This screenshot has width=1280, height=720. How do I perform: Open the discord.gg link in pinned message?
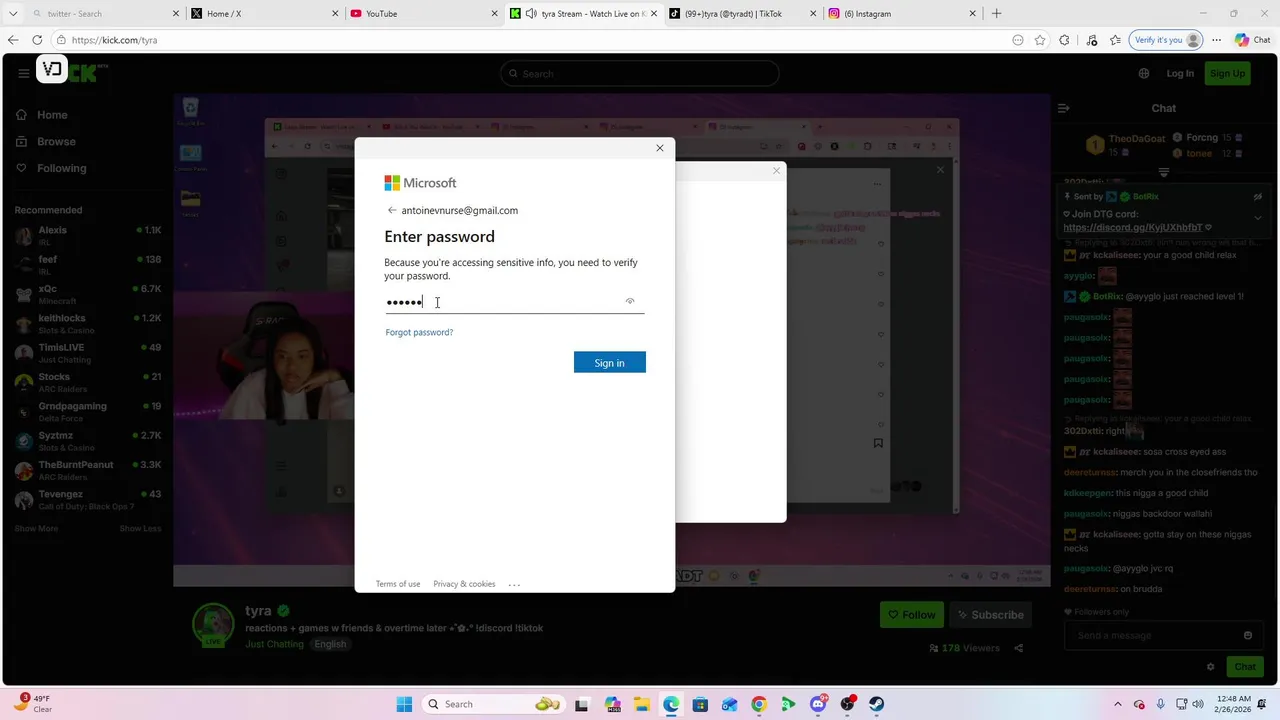coord(1133,227)
